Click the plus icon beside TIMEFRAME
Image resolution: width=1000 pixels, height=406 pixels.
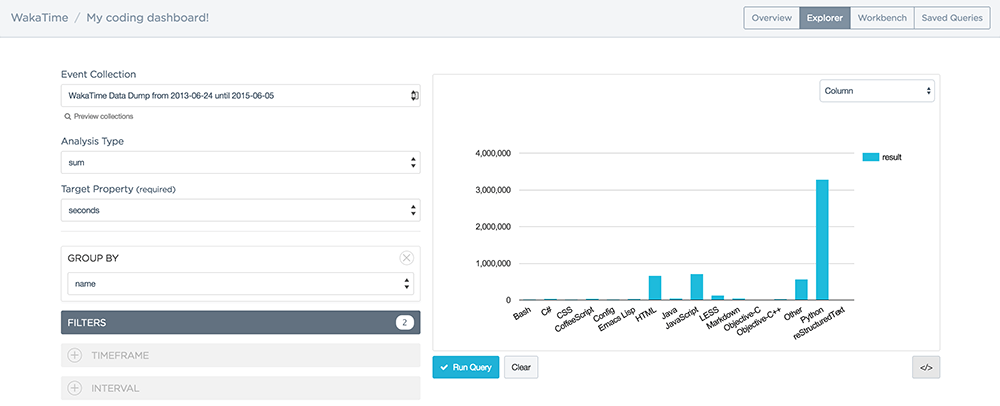(x=75, y=355)
